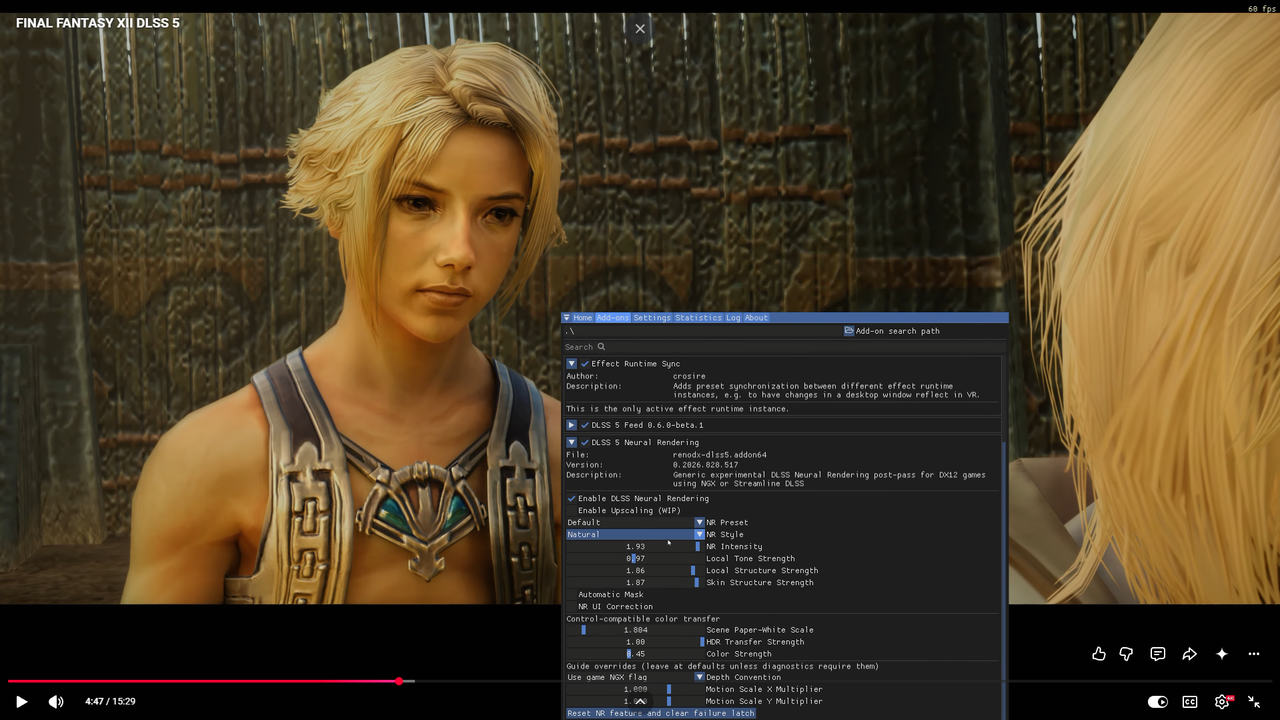Click the Motion Scale X Multiplier slider

(x=635, y=689)
